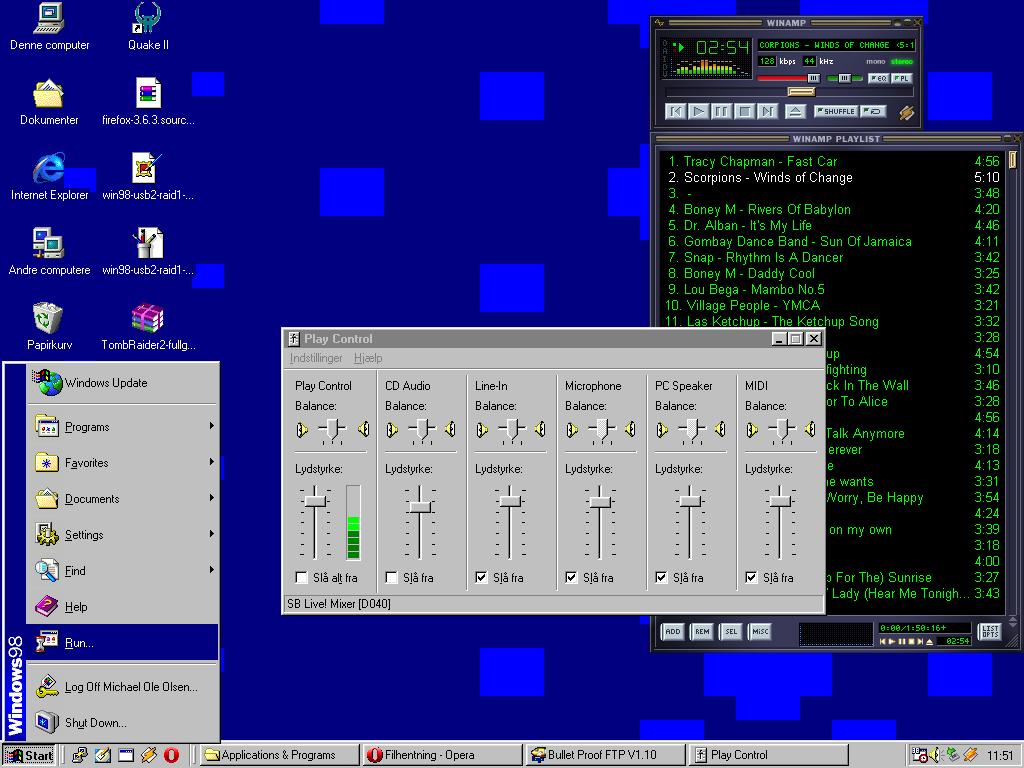This screenshot has height=768, width=1024.
Task: Open Hjælp menu in Play Control
Action: coord(368,358)
